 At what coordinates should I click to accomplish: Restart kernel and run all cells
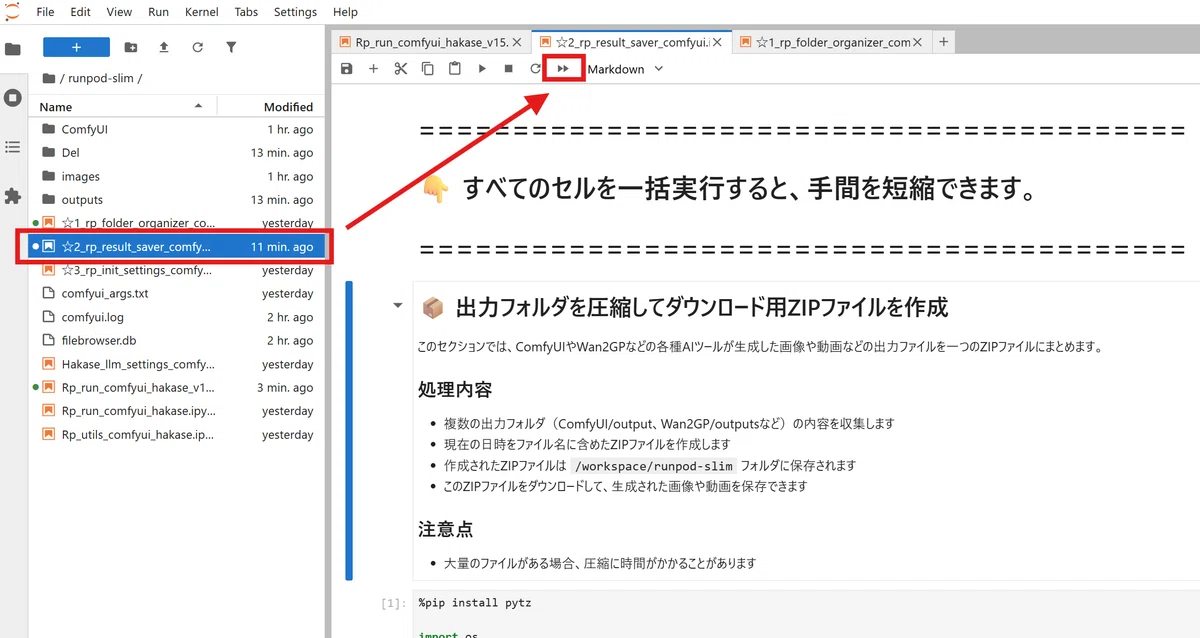[x=563, y=69]
